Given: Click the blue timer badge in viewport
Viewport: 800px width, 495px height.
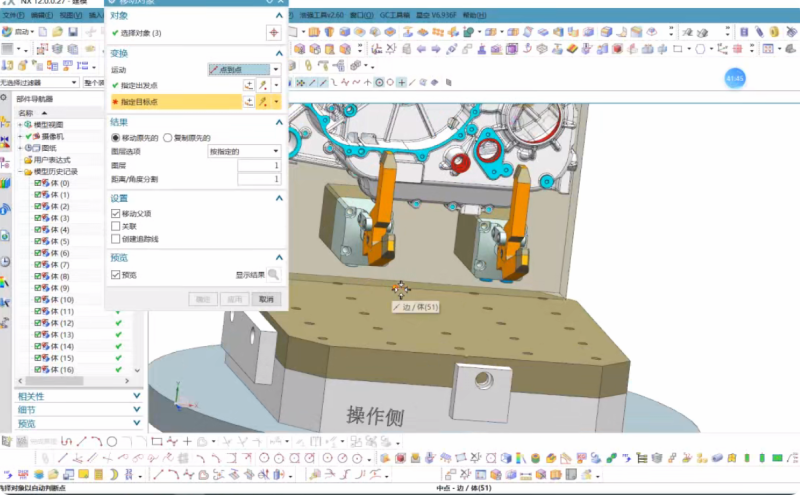Looking at the screenshot, I should pyautogui.click(x=735, y=77).
